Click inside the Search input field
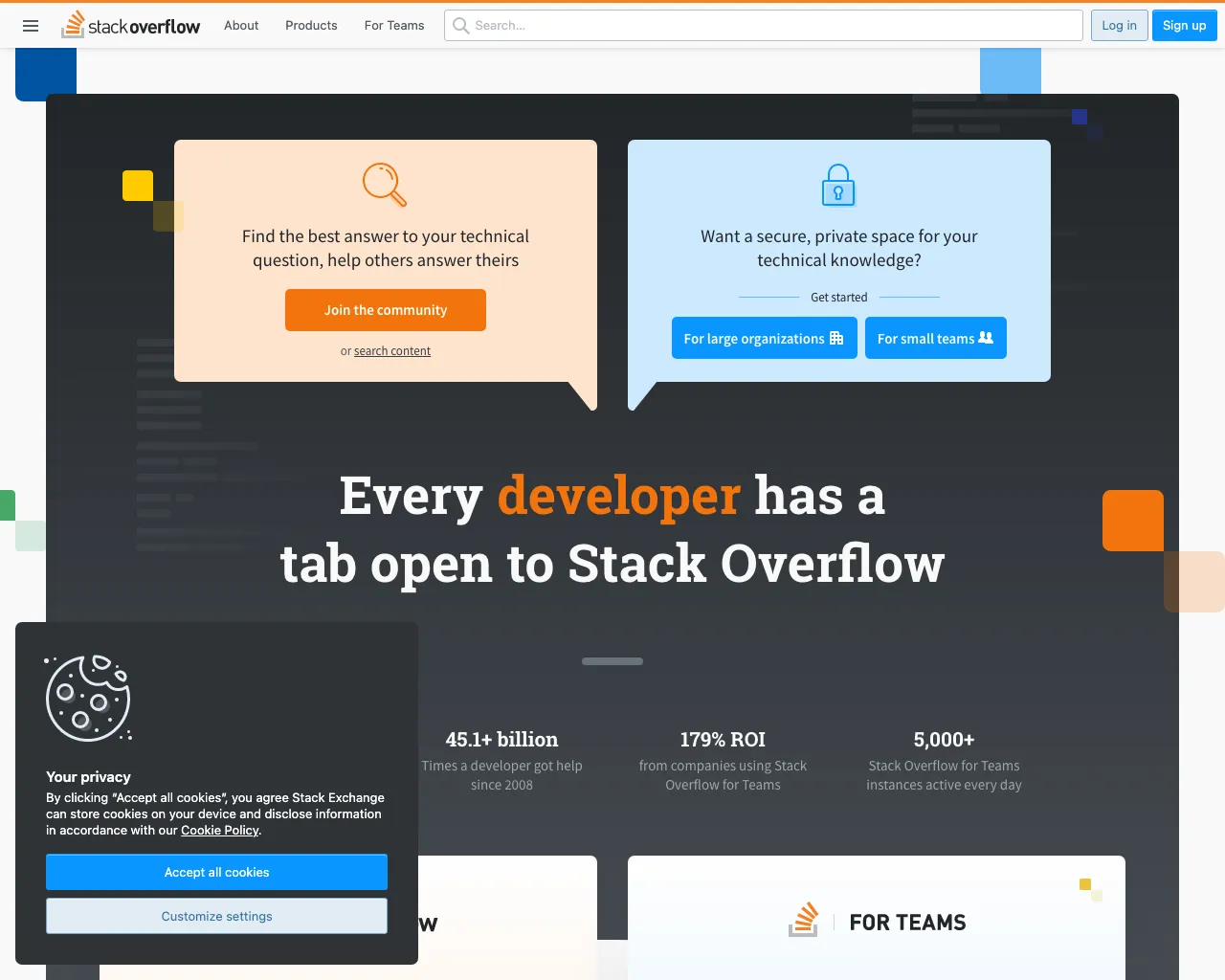This screenshot has height=980, width=1225. pyautogui.click(x=670, y=26)
